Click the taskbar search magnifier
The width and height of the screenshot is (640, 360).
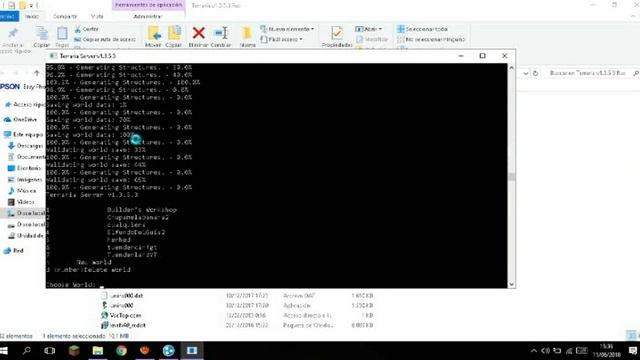(27, 351)
